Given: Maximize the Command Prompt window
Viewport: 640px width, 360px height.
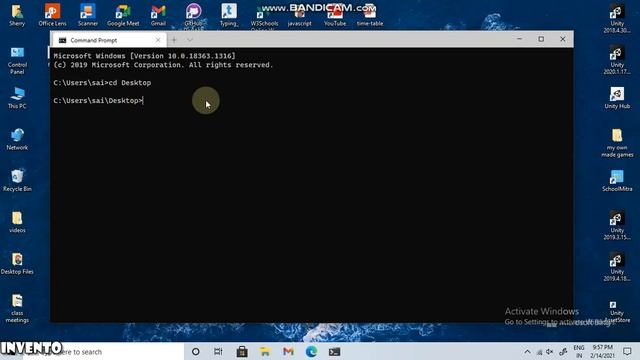Looking at the screenshot, I should tap(541, 39).
